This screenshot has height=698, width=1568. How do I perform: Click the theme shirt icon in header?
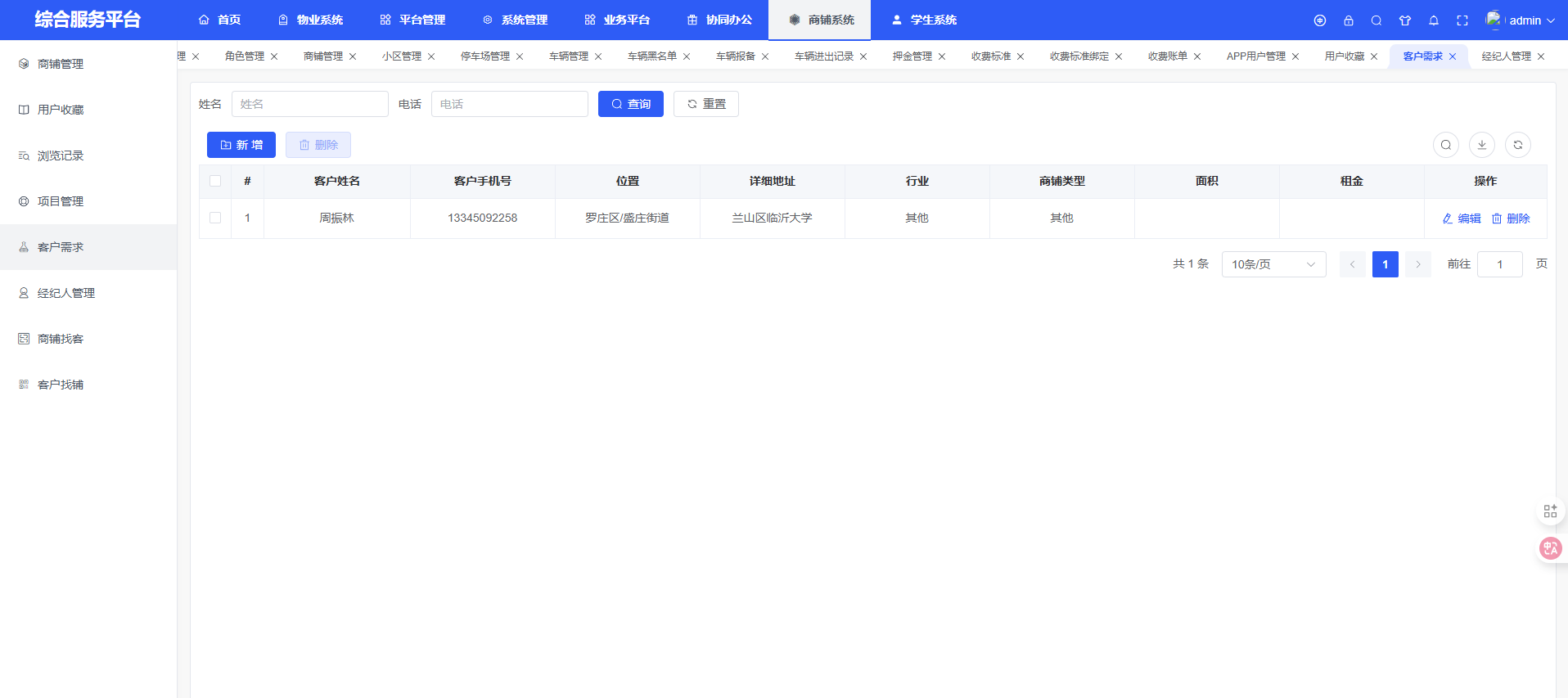1404,20
